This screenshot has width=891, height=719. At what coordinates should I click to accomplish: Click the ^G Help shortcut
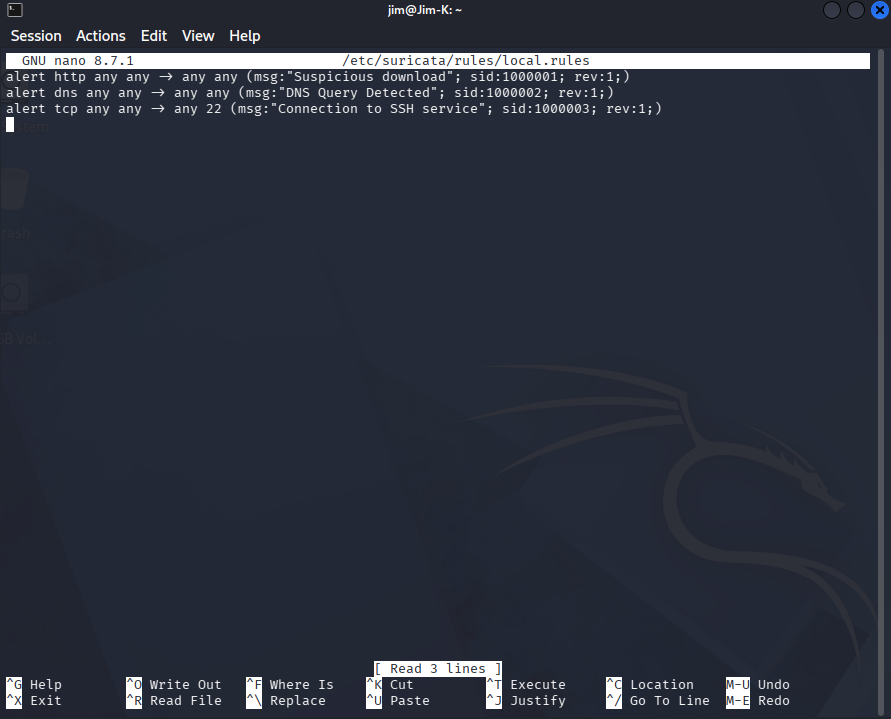coord(34,684)
